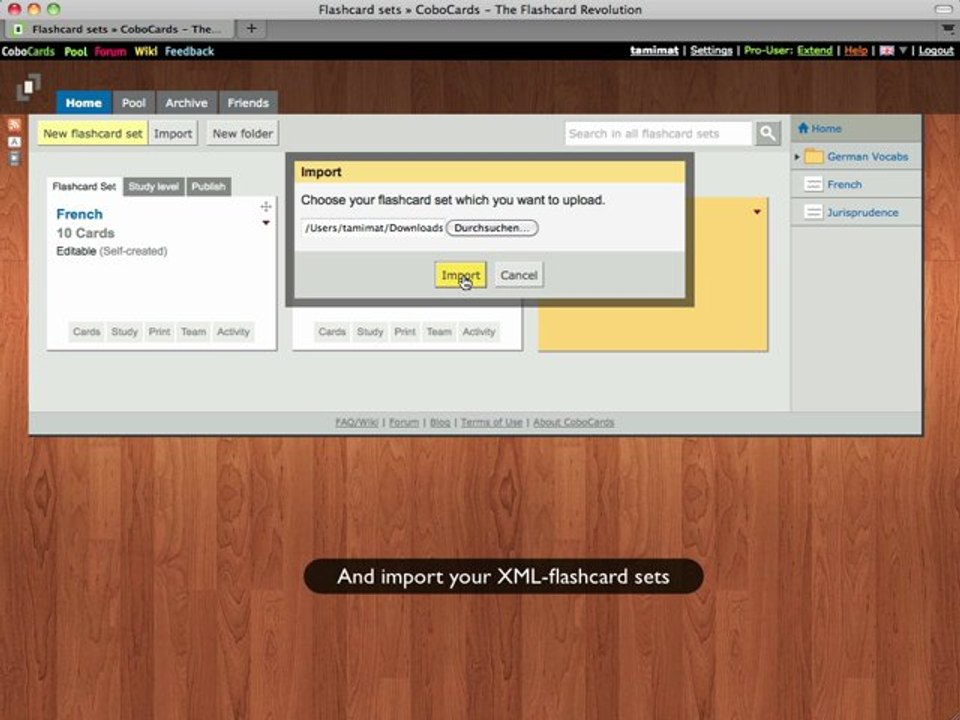The width and height of the screenshot is (960, 720).
Task: Select the Publish card tab
Action: click(x=209, y=186)
